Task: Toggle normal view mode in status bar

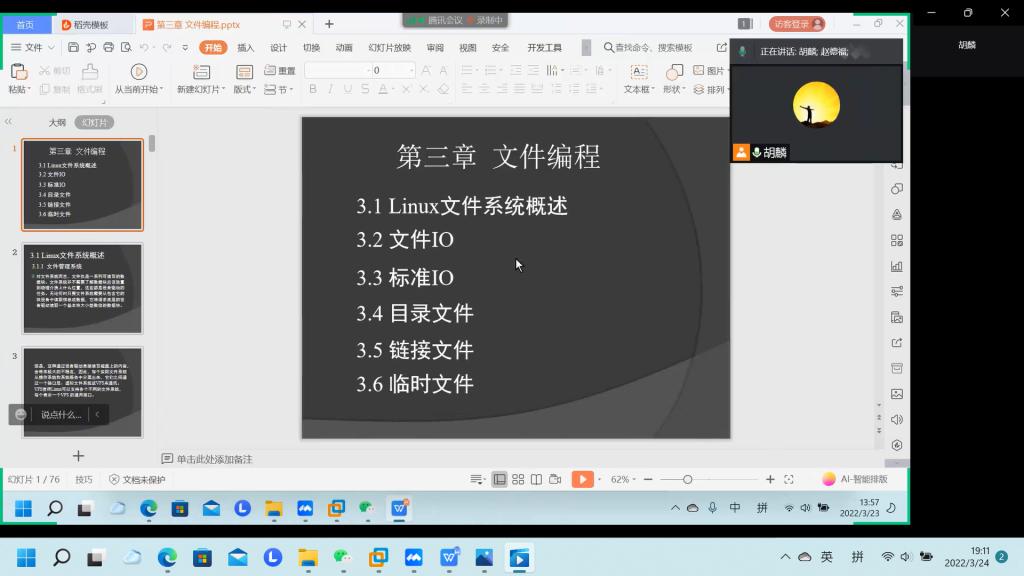Action: 499,480
